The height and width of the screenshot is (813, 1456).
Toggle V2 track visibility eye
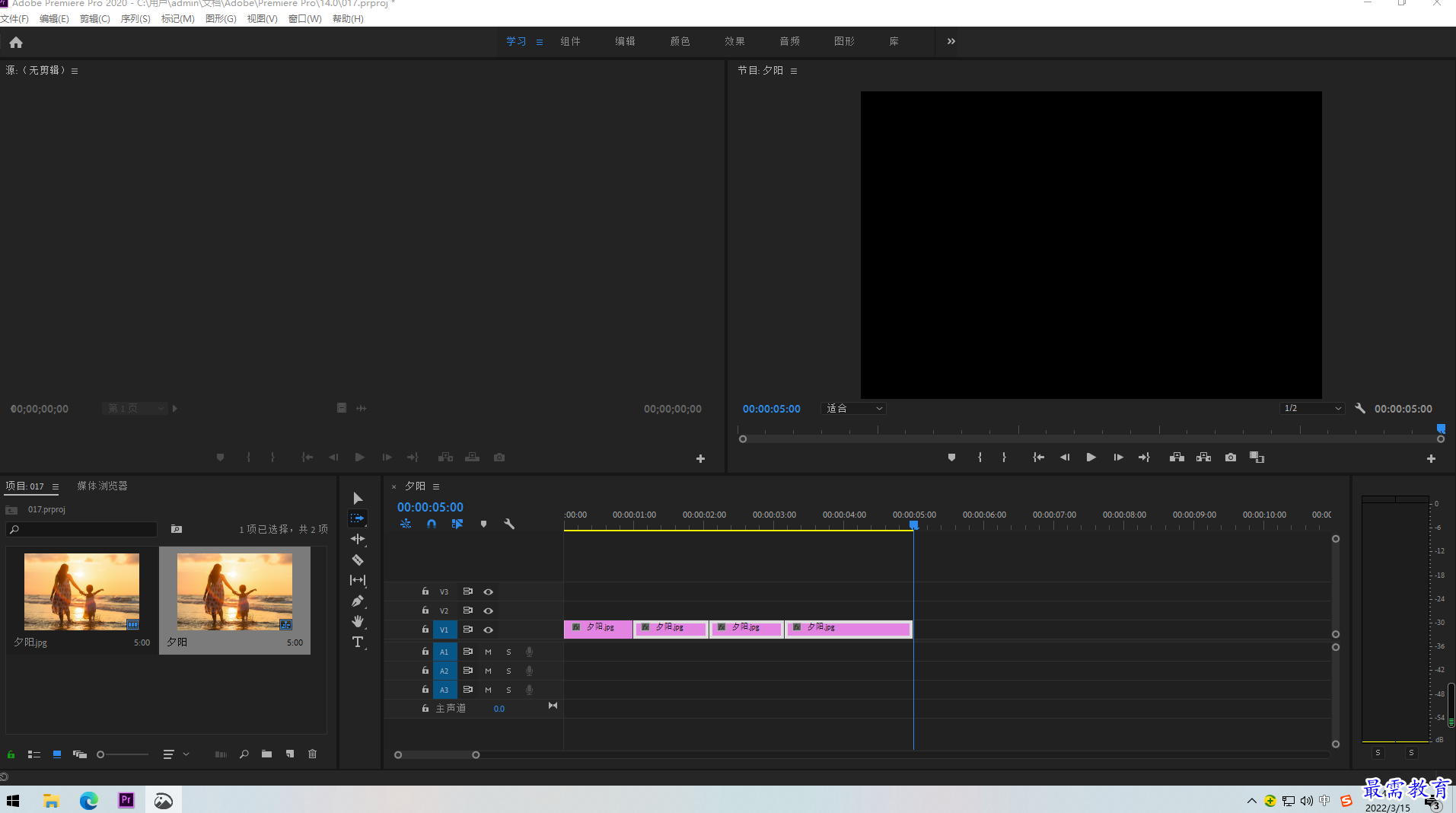click(x=489, y=611)
